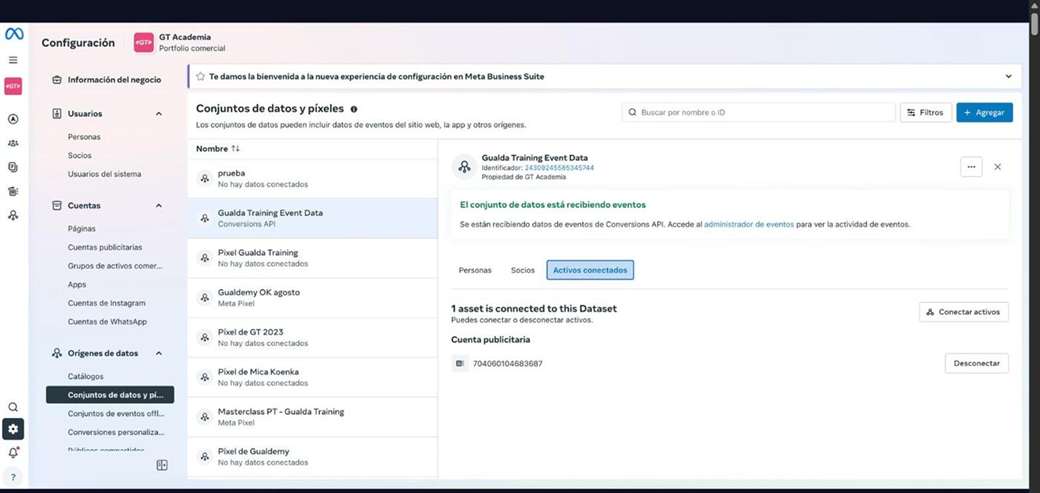Select the Activos conectados tab
Screen dimensions: 1040x493
coord(590,271)
